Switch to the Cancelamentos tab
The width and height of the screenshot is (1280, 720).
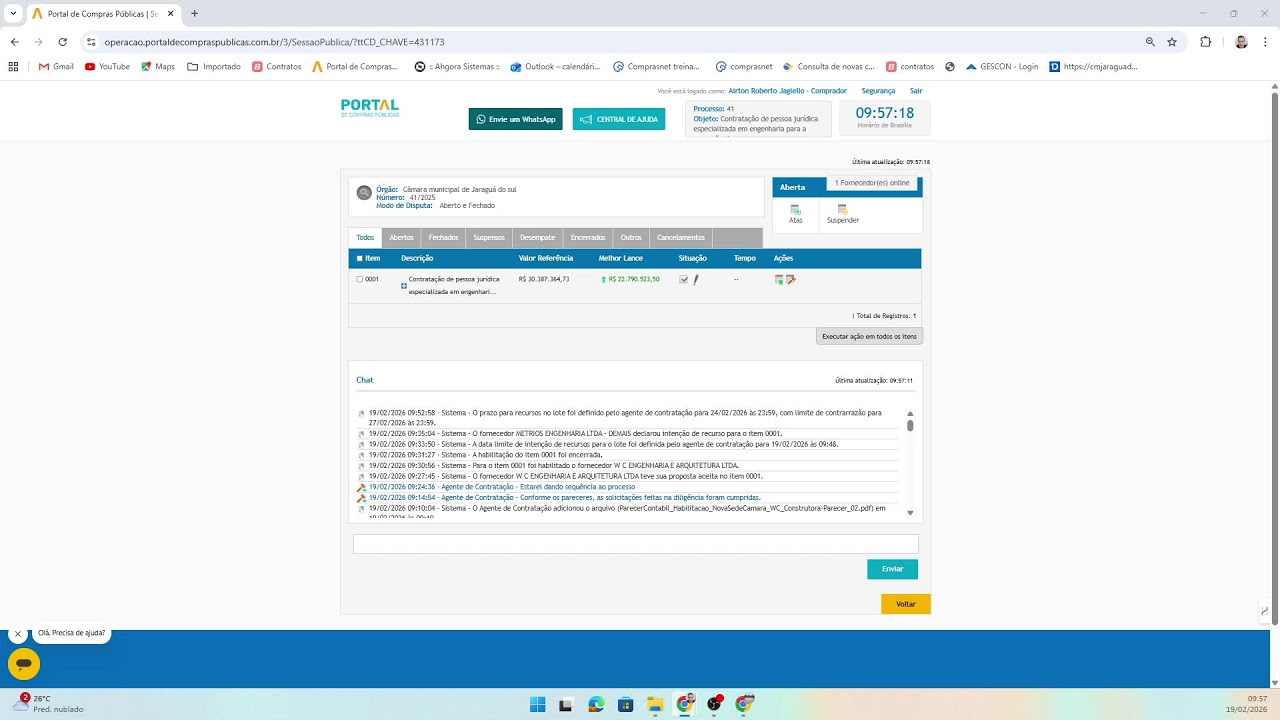pos(680,238)
